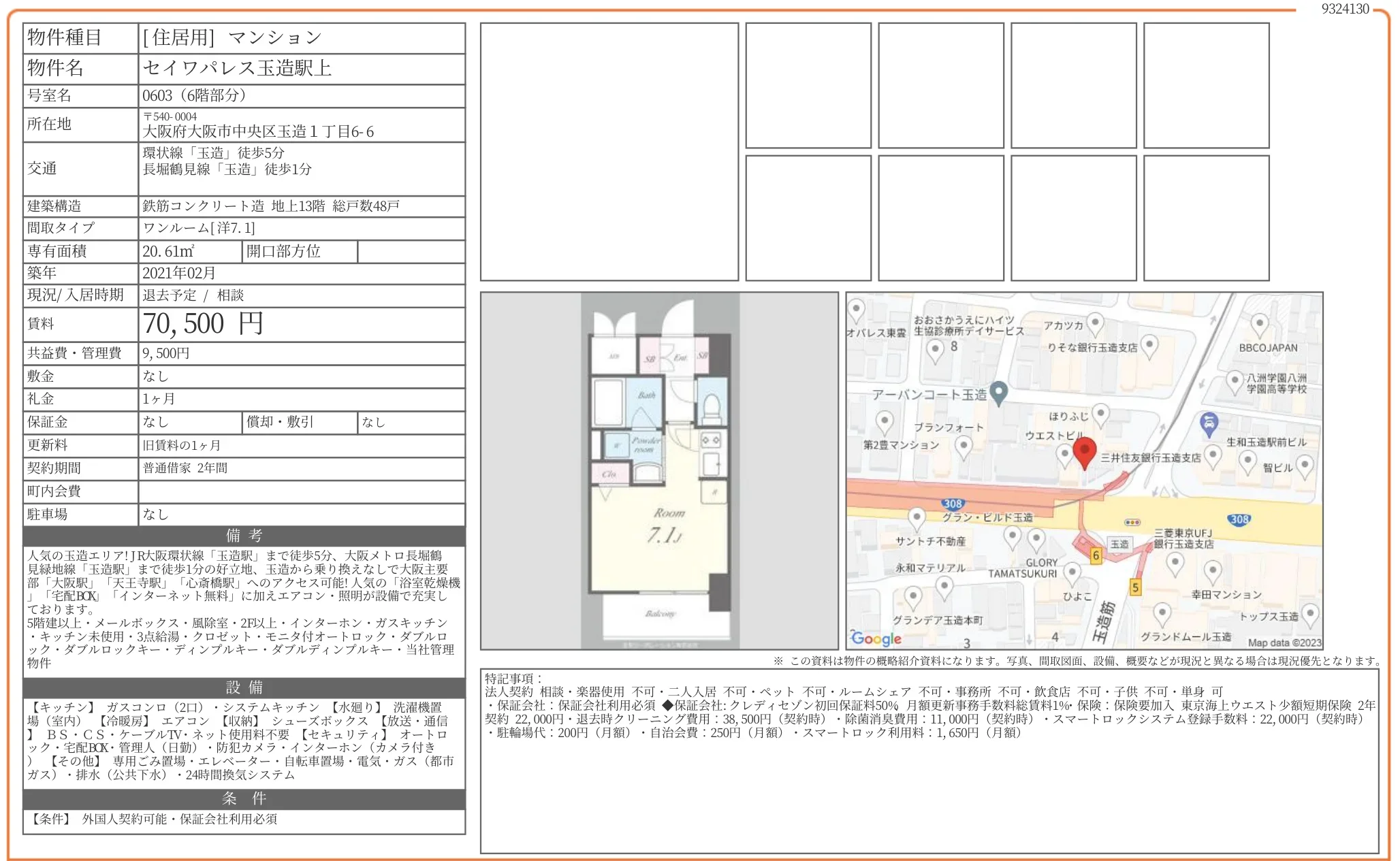Click the yellow exit 5 marker
The image size is (1400, 861).
tap(1135, 587)
